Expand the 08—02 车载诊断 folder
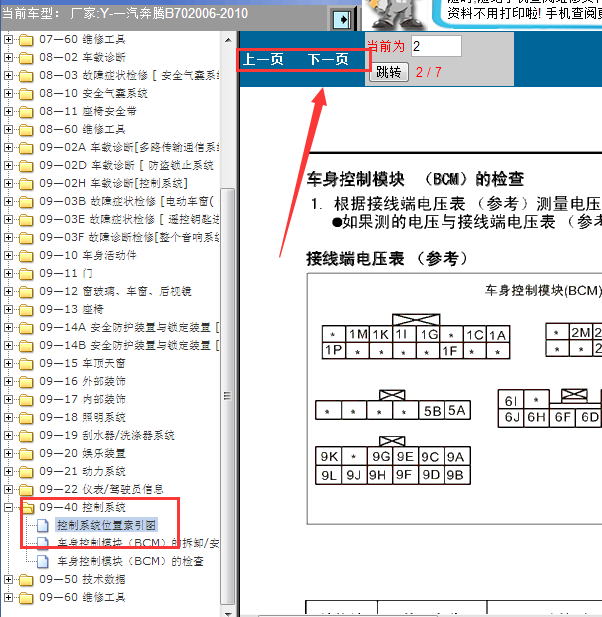 (8, 57)
